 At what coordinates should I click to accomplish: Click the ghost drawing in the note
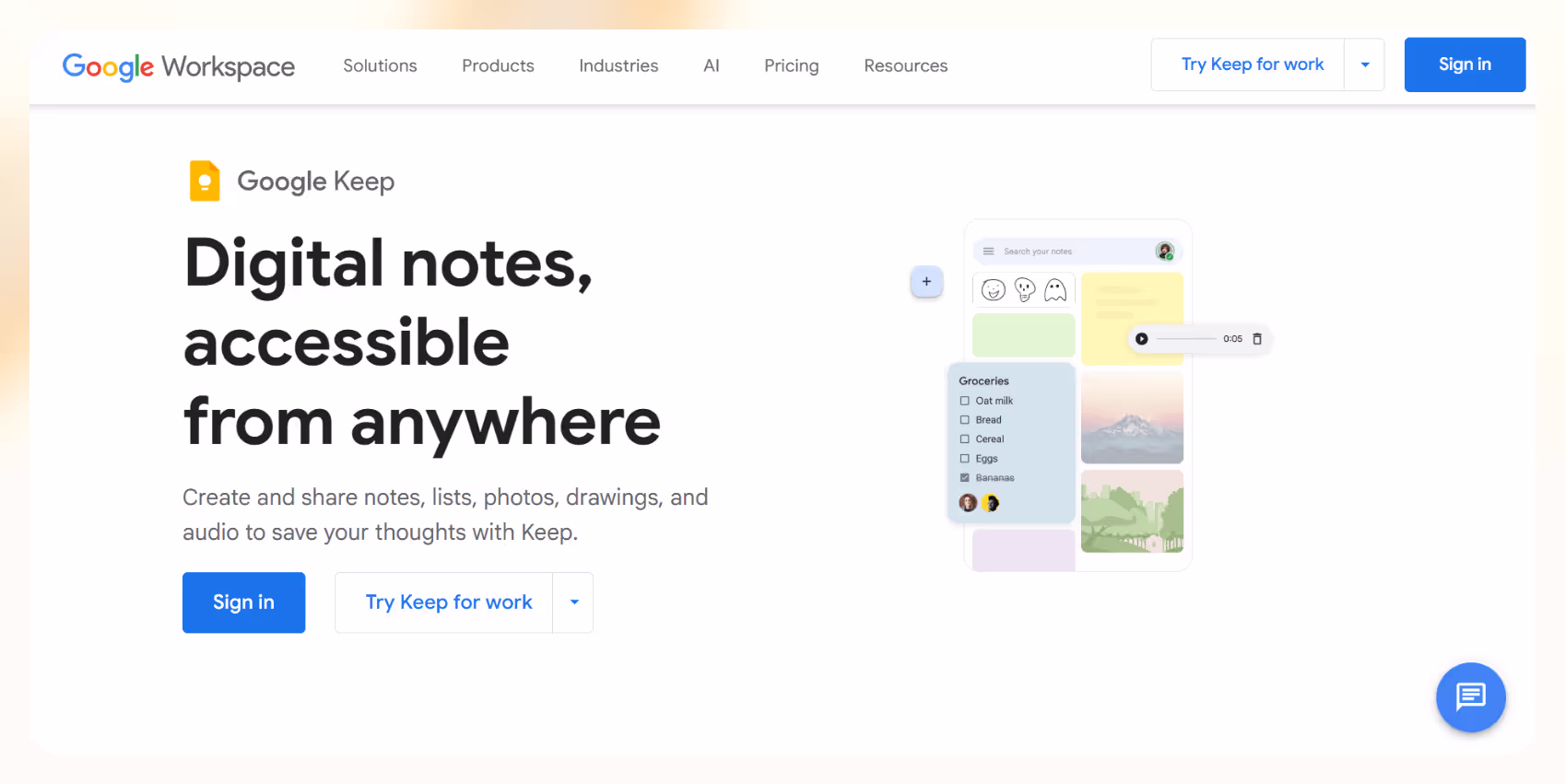tap(1055, 290)
